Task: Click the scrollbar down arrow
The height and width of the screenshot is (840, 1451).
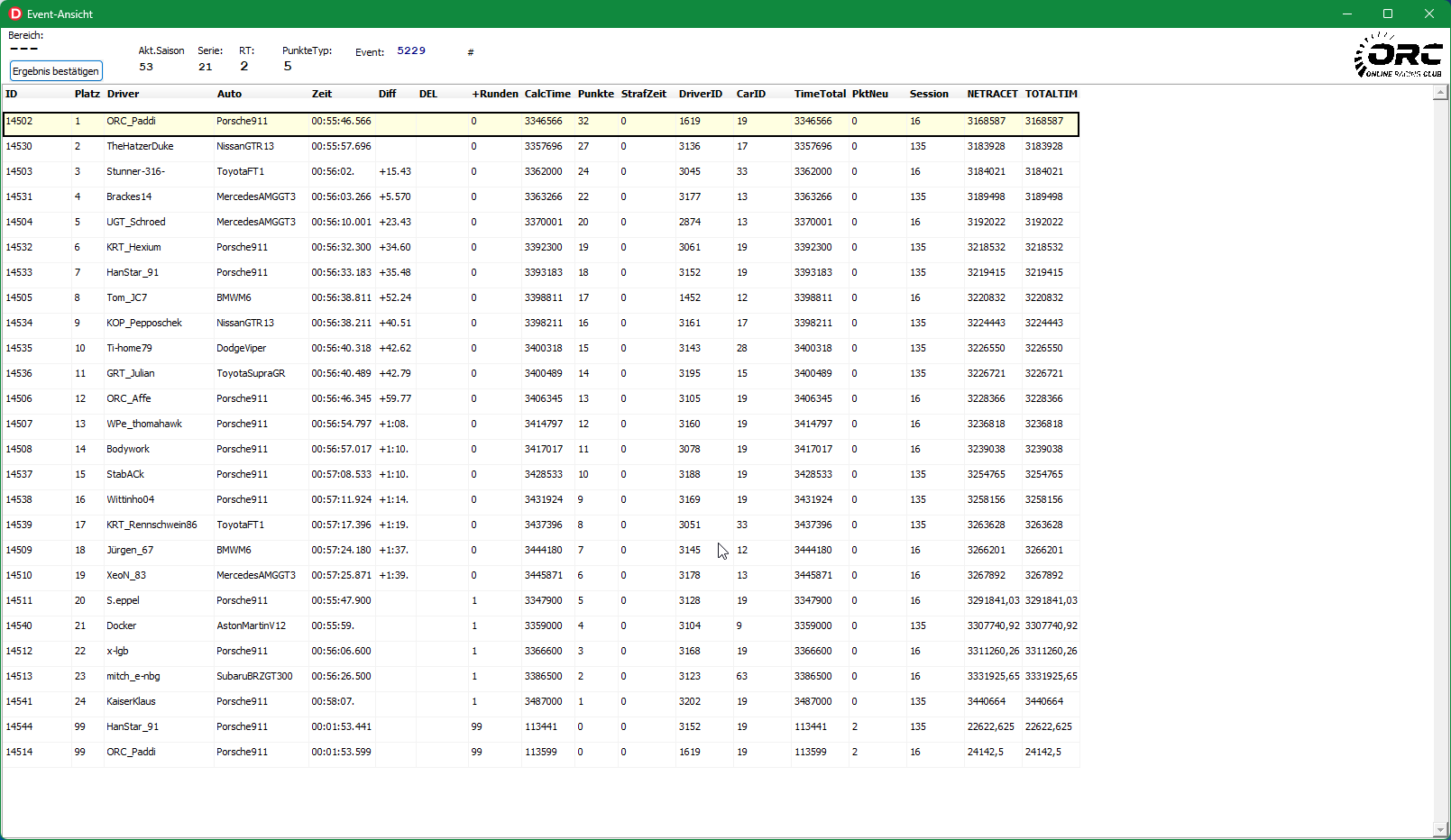Action: [x=1441, y=829]
